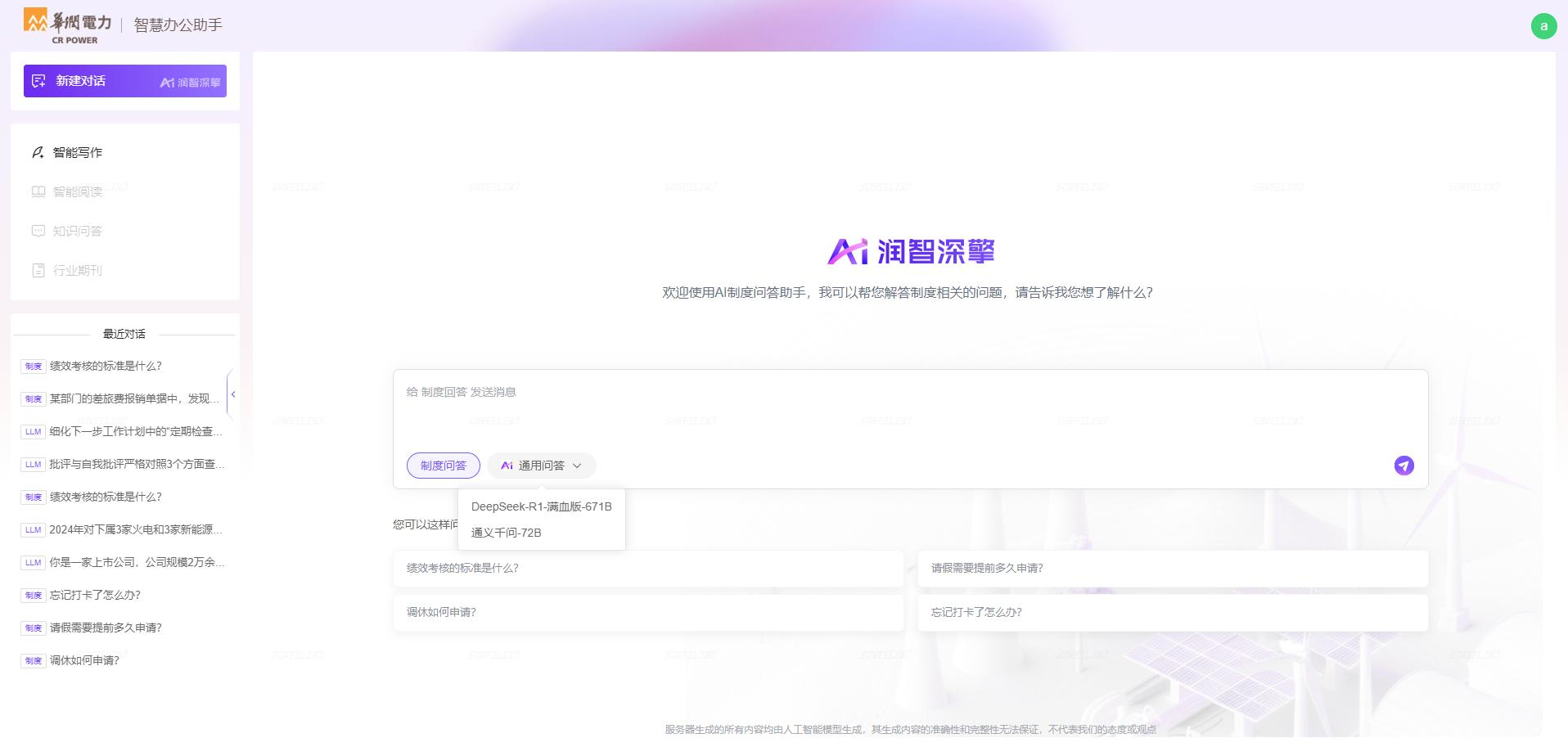This screenshot has width=1568, height=756.
Task: Click the green user avatar icon
Action: [x=1543, y=26]
